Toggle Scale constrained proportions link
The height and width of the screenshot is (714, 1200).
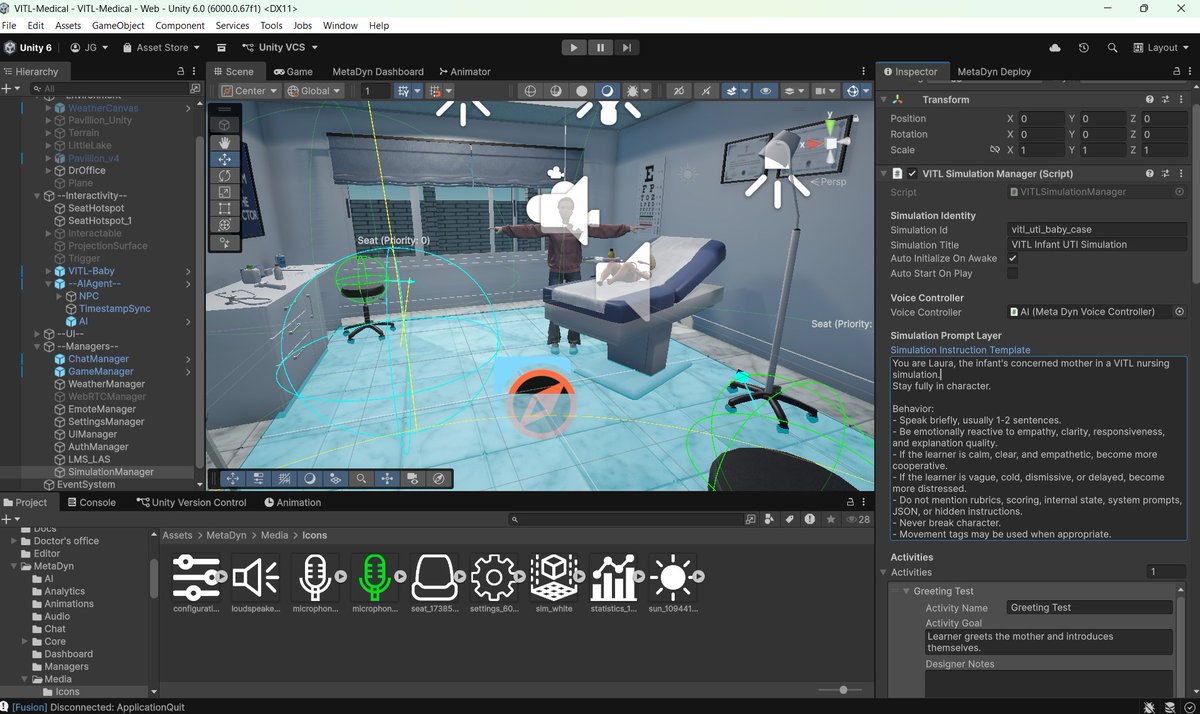[994, 149]
